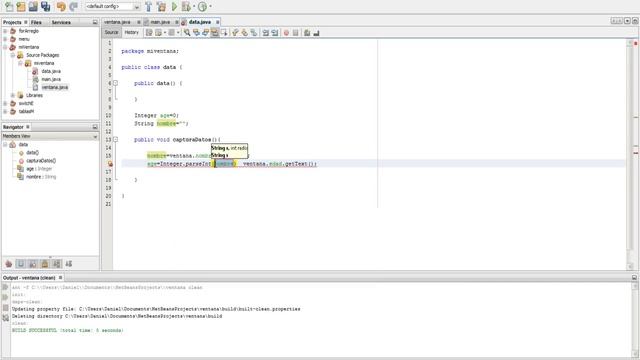Select capturaDatos() in Navigator
Image resolution: width=640 pixels, height=360 pixels.
coord(41,160)
